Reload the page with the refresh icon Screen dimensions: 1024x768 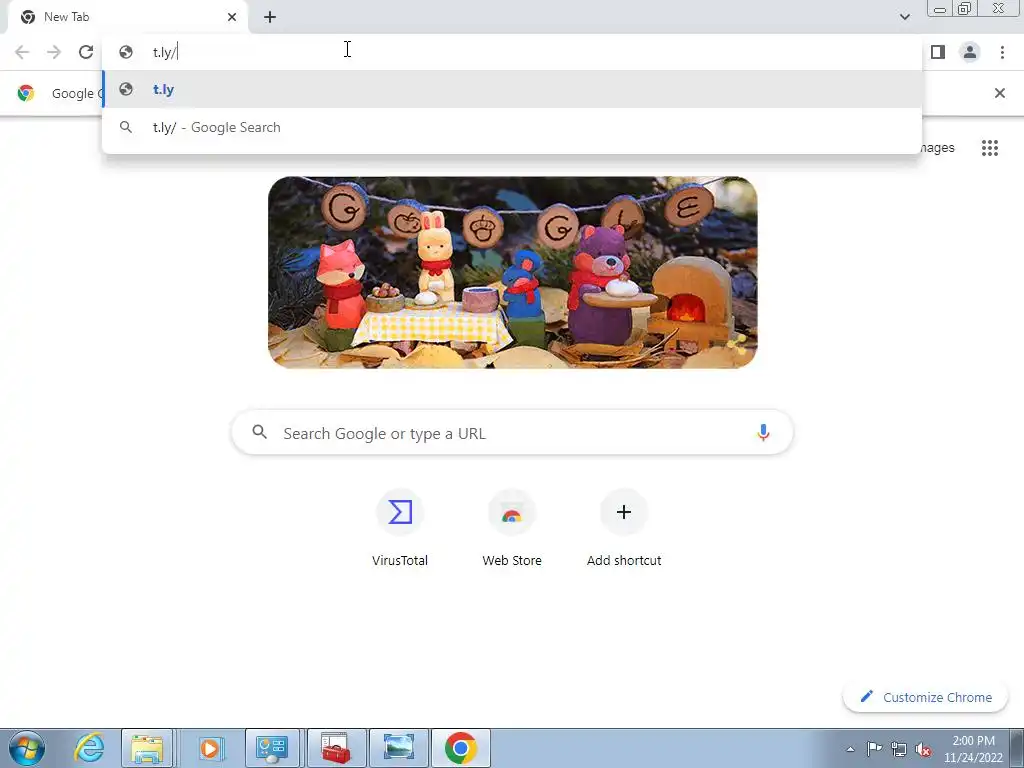[x=86, y=52]
